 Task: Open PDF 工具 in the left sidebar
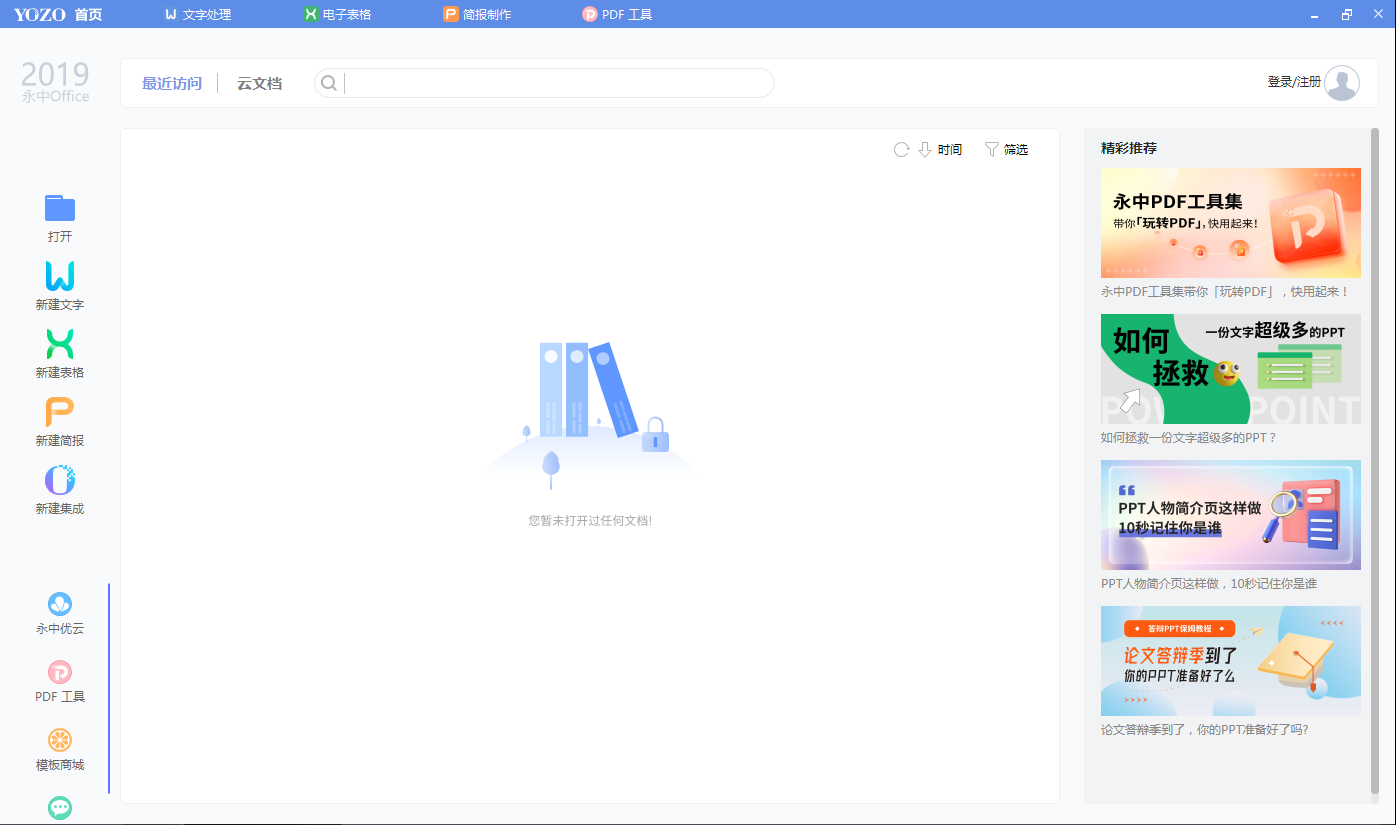60,672
